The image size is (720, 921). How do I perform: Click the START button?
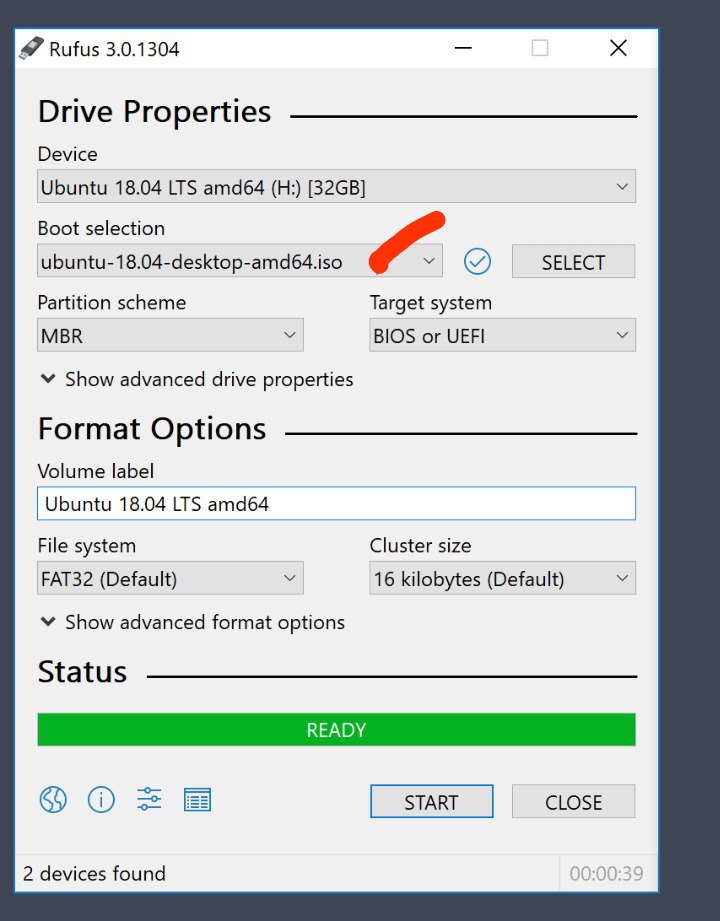coord(432,801)
